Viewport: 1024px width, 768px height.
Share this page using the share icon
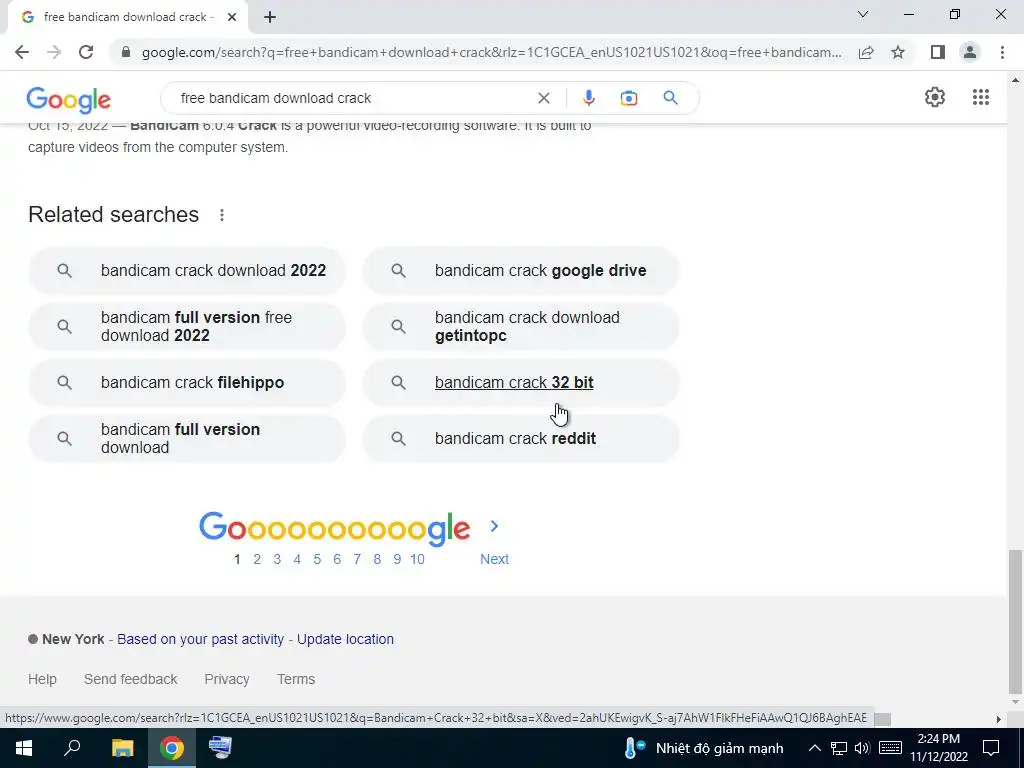click(866, 52)
